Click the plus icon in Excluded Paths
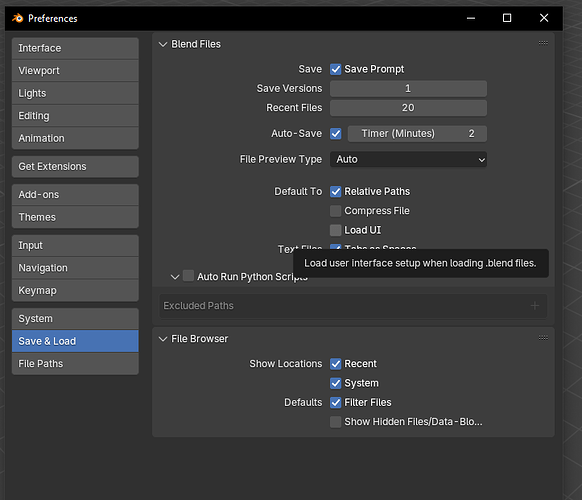The image size is (582, 500). (x=534, y=306)
